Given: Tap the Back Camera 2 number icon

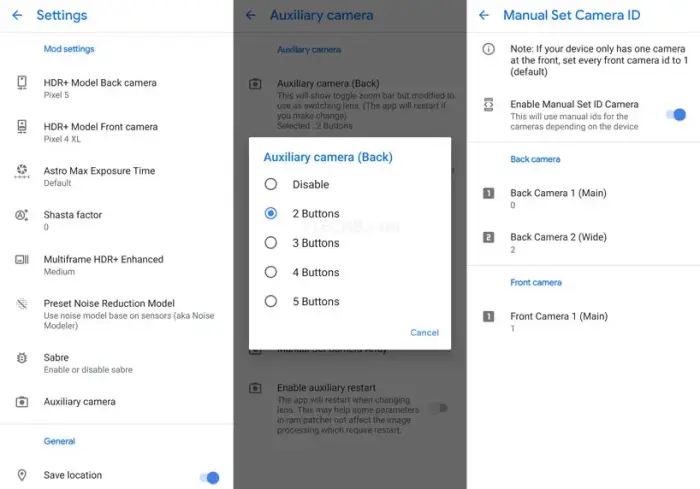Looking at the screenshot, I should [x=488, y=237].
